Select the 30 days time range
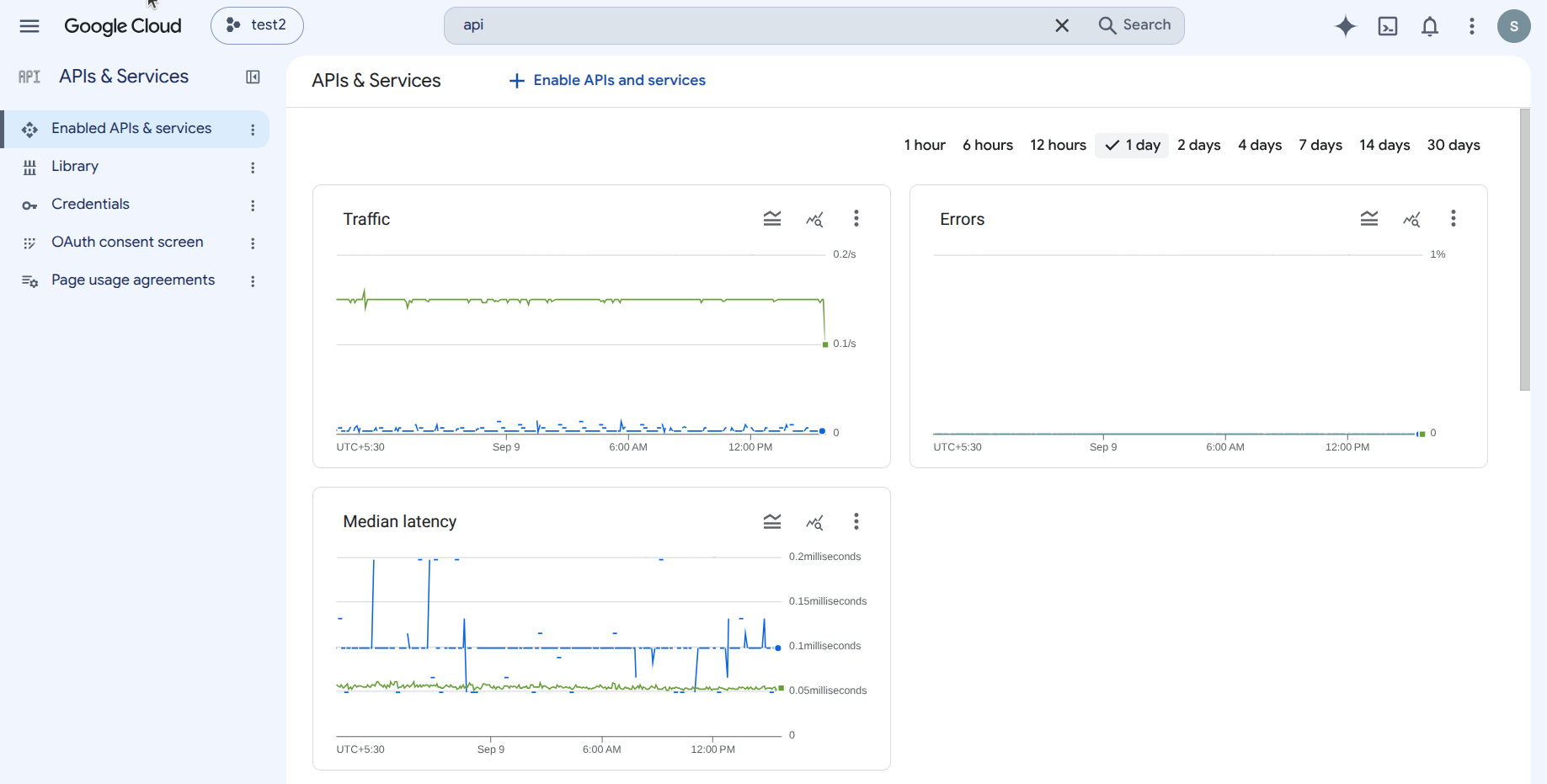Image resolution: width=1547 pixels, height=784 pixels. tap(1454, 145)
